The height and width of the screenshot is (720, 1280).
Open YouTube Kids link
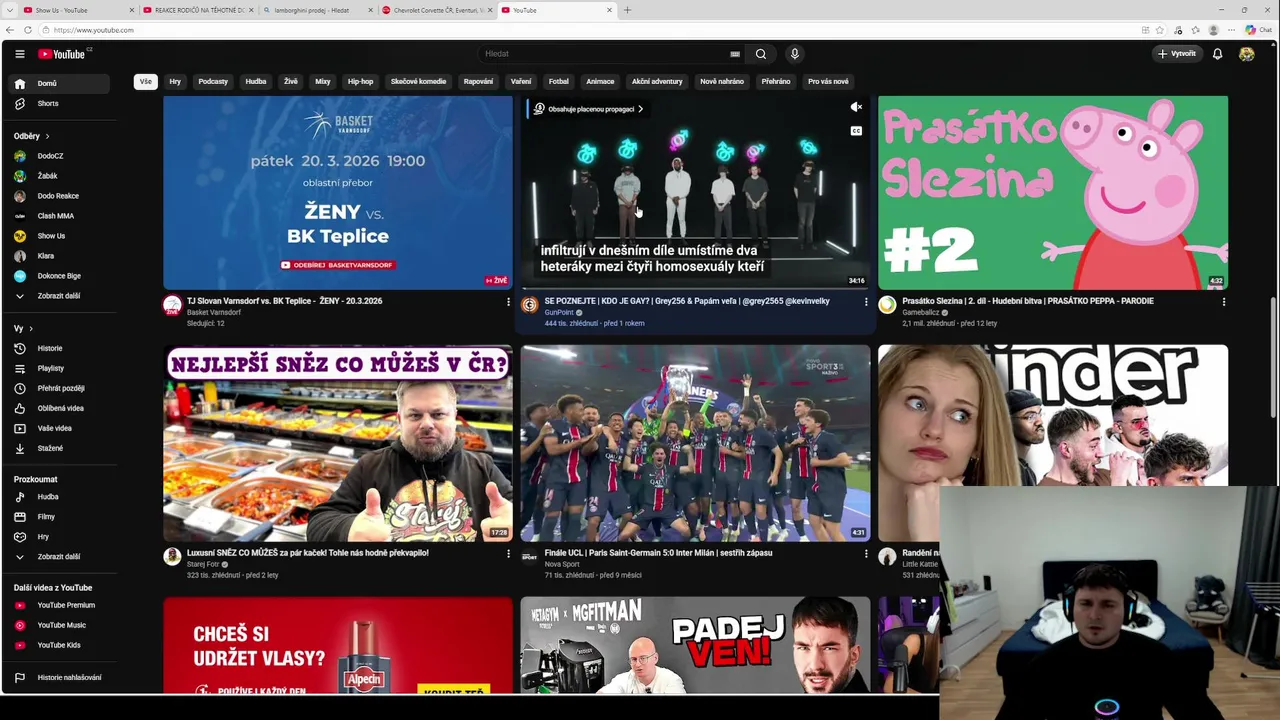pos(60,645)
